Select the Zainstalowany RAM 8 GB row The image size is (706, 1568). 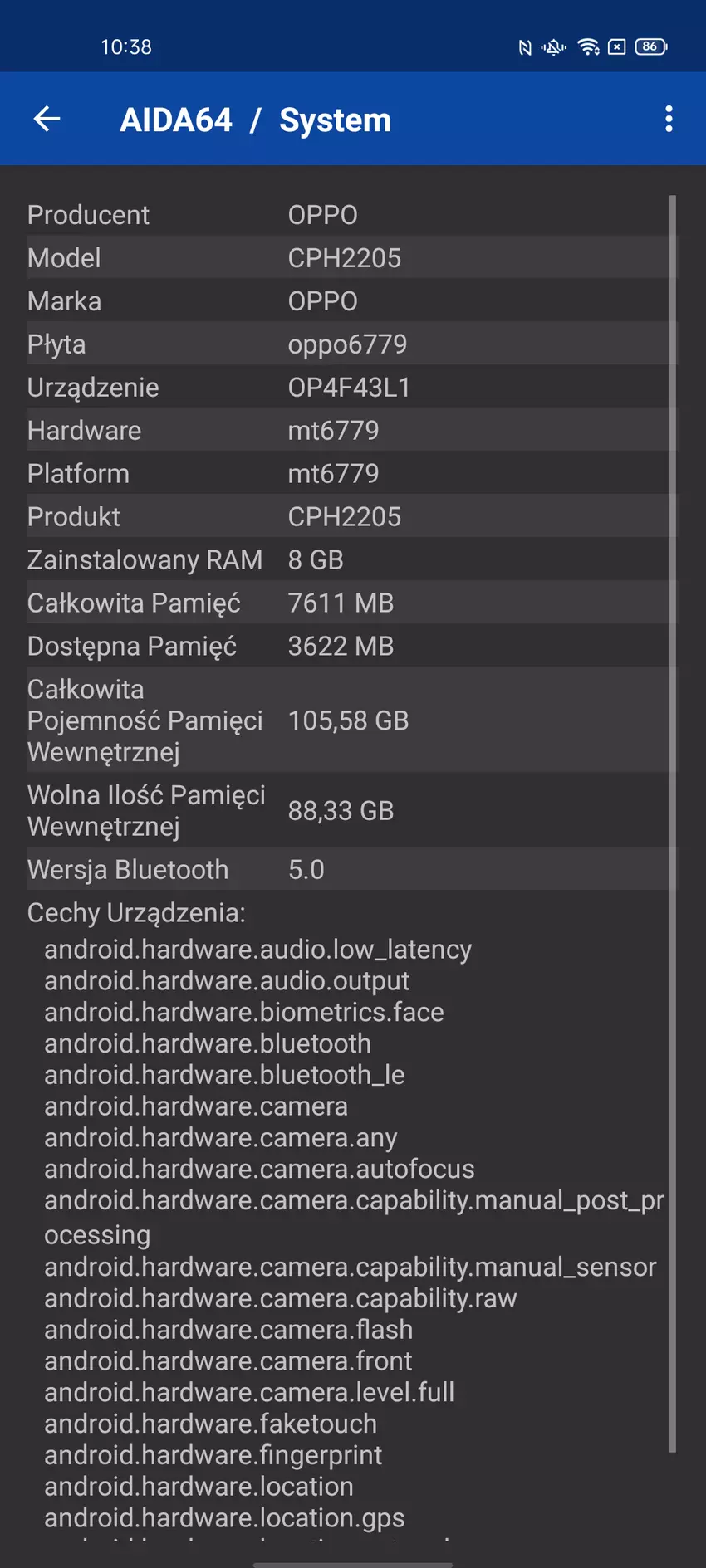point(349,560)
